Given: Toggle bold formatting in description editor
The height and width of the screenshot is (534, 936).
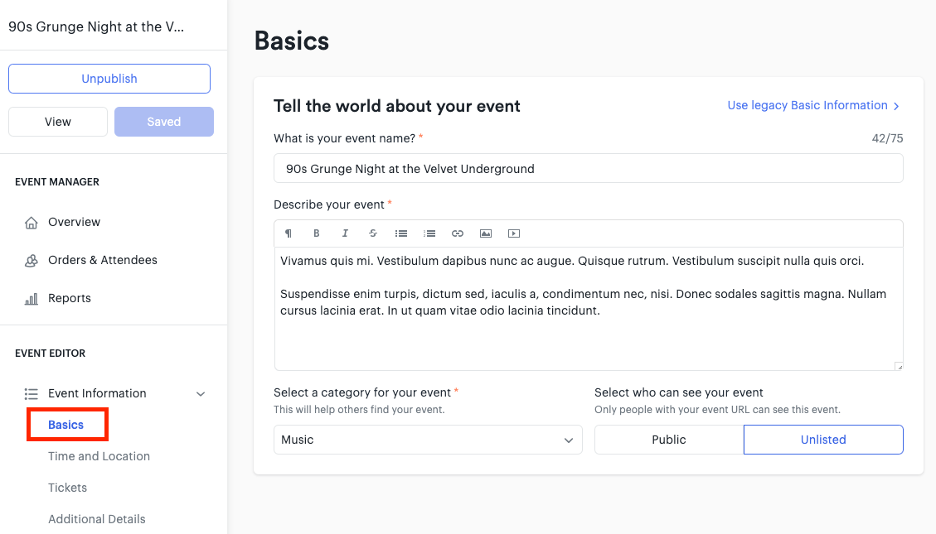Looking at the screenshot, I should tap(316, 233).
